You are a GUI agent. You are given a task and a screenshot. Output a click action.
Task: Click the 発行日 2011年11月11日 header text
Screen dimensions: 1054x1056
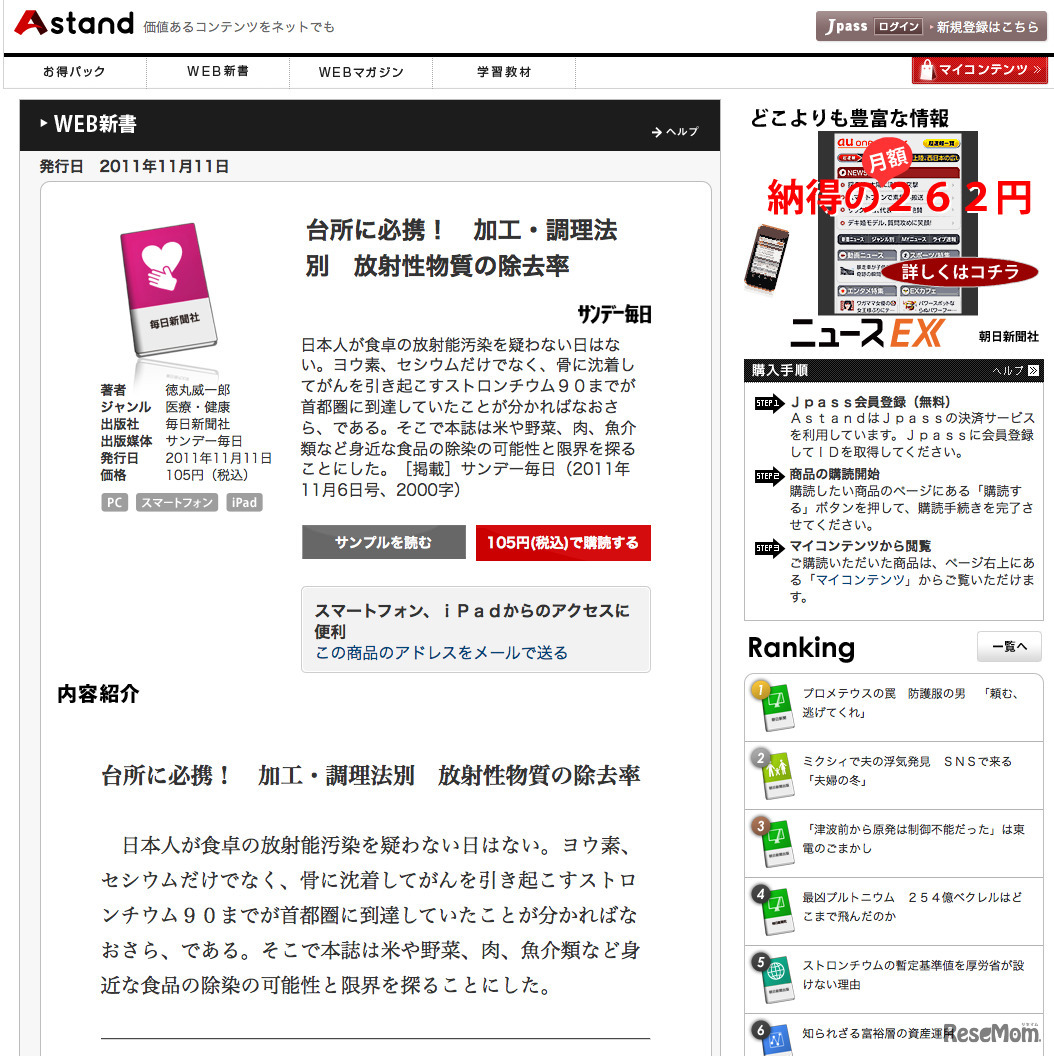[x=134, y=166]
